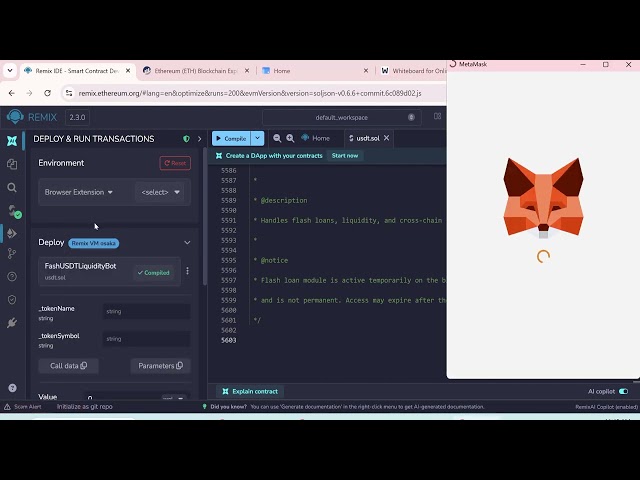Open Deploy & run transactions sidebar icon
The width and height of the screenshot is (640, 480).
[x=12, y=233]
